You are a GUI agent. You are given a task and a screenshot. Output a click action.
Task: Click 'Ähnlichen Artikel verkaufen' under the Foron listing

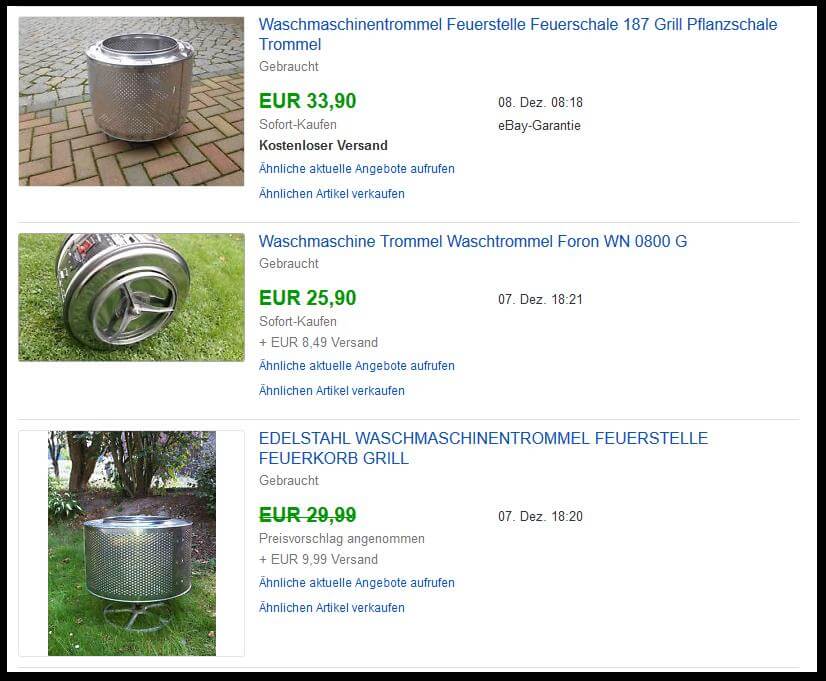tap(331, 390)
